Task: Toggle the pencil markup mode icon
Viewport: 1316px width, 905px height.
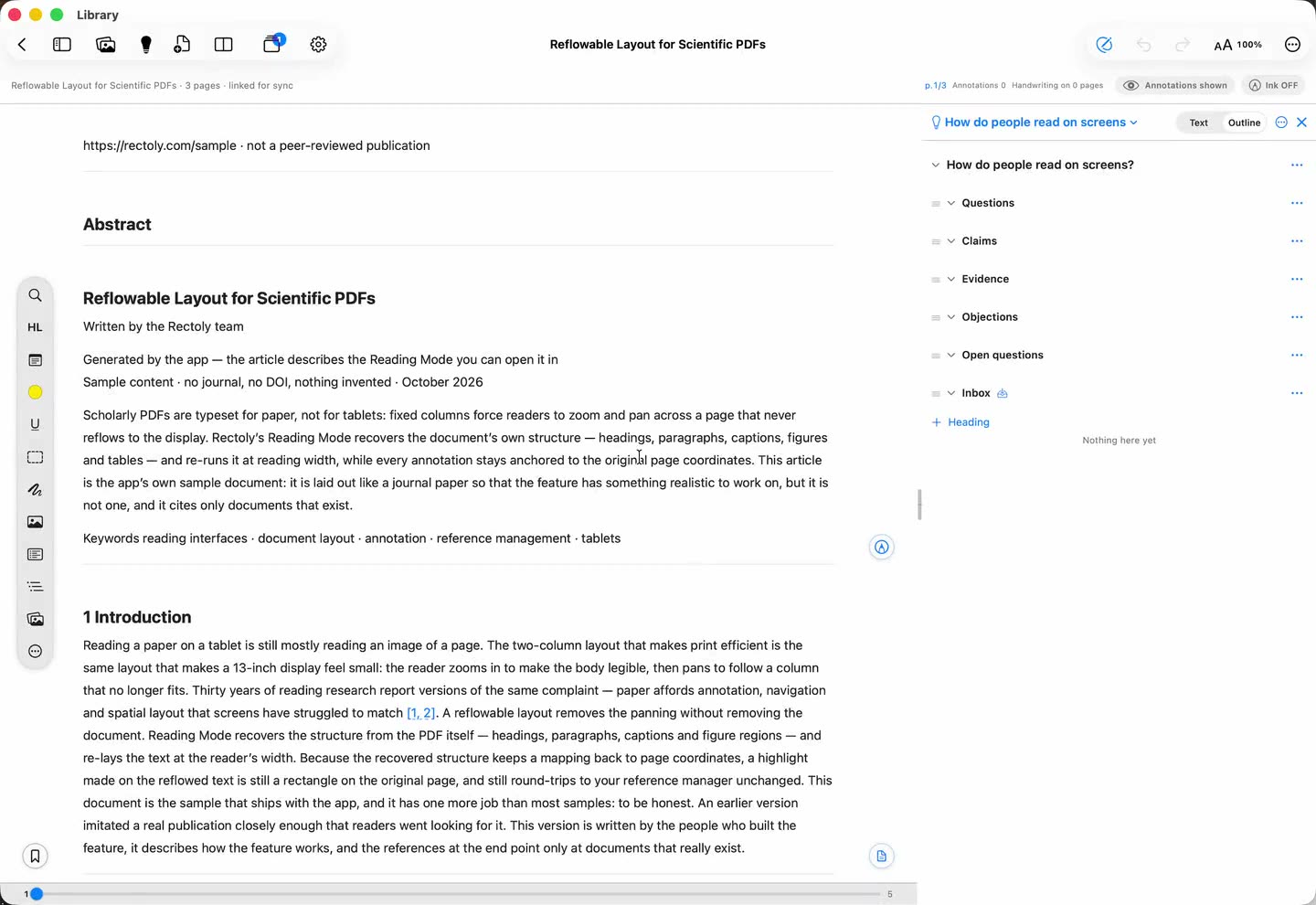Action: coord(1104,44)
